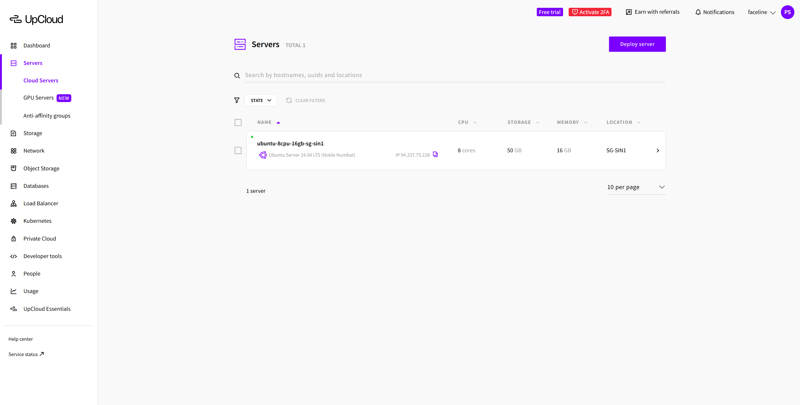Click the Ubuntu Server 24.04 LTS text
Image resolution: width=800 pixels, height=405 pixels.
point(312,155)
